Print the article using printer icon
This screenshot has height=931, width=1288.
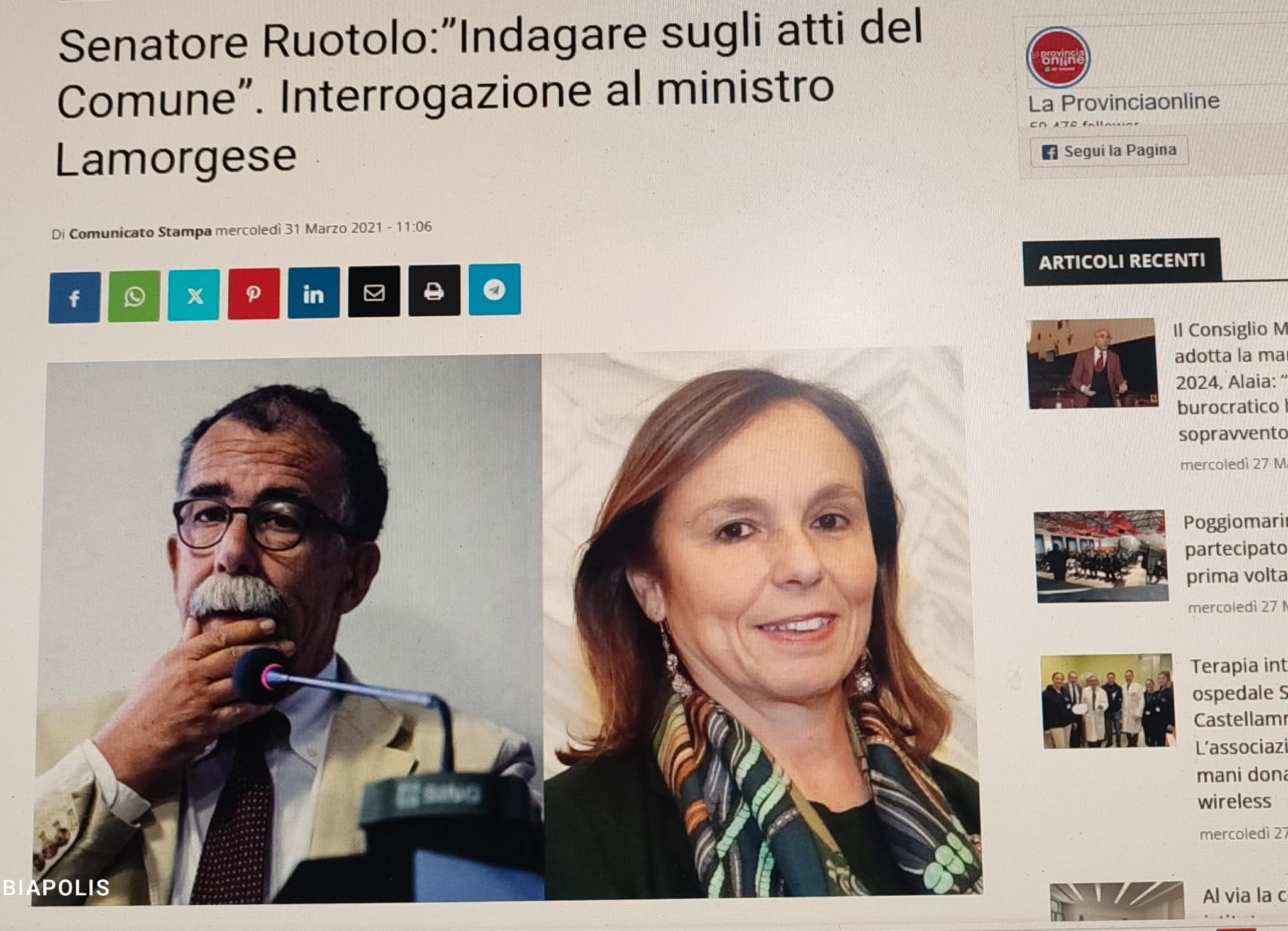coord(434,290)
